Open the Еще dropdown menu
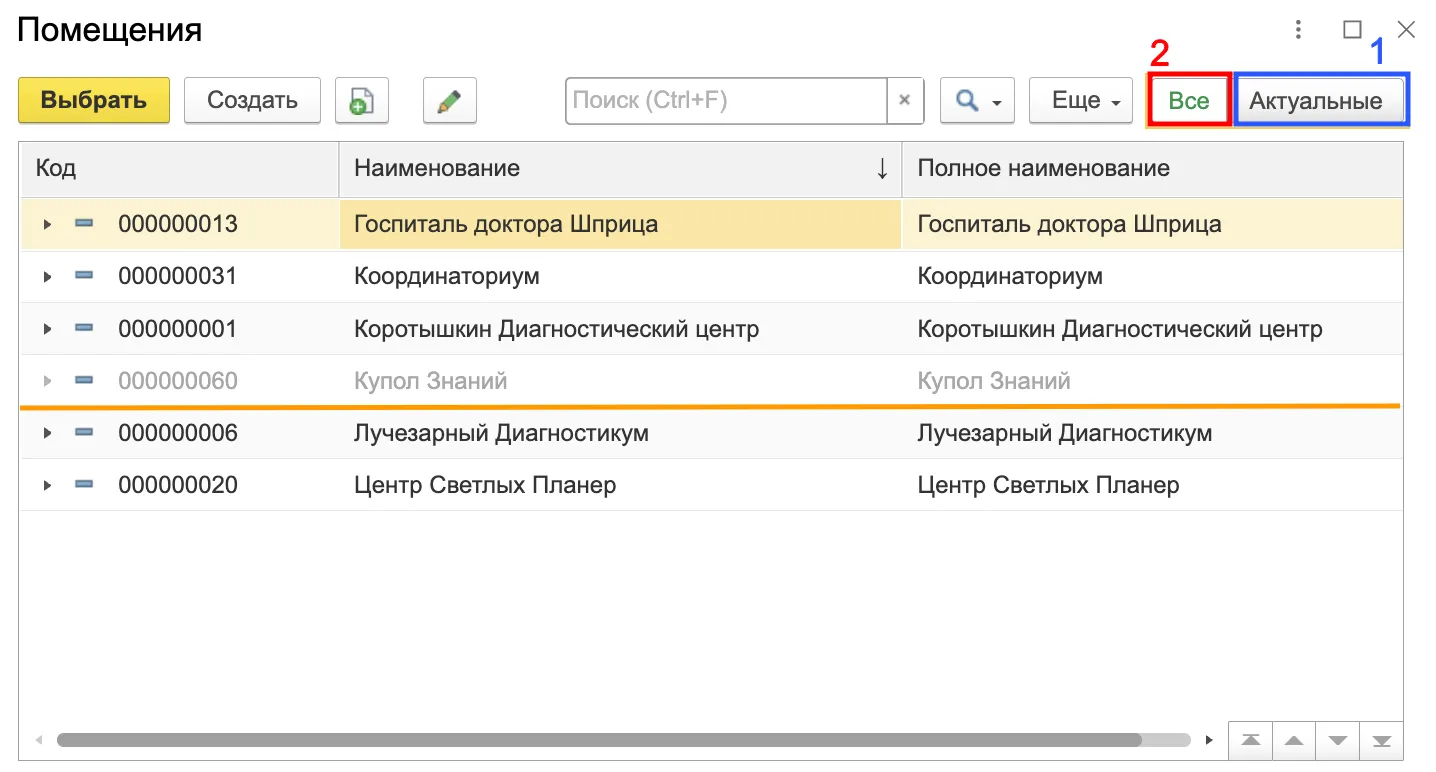 (1081, 101)
